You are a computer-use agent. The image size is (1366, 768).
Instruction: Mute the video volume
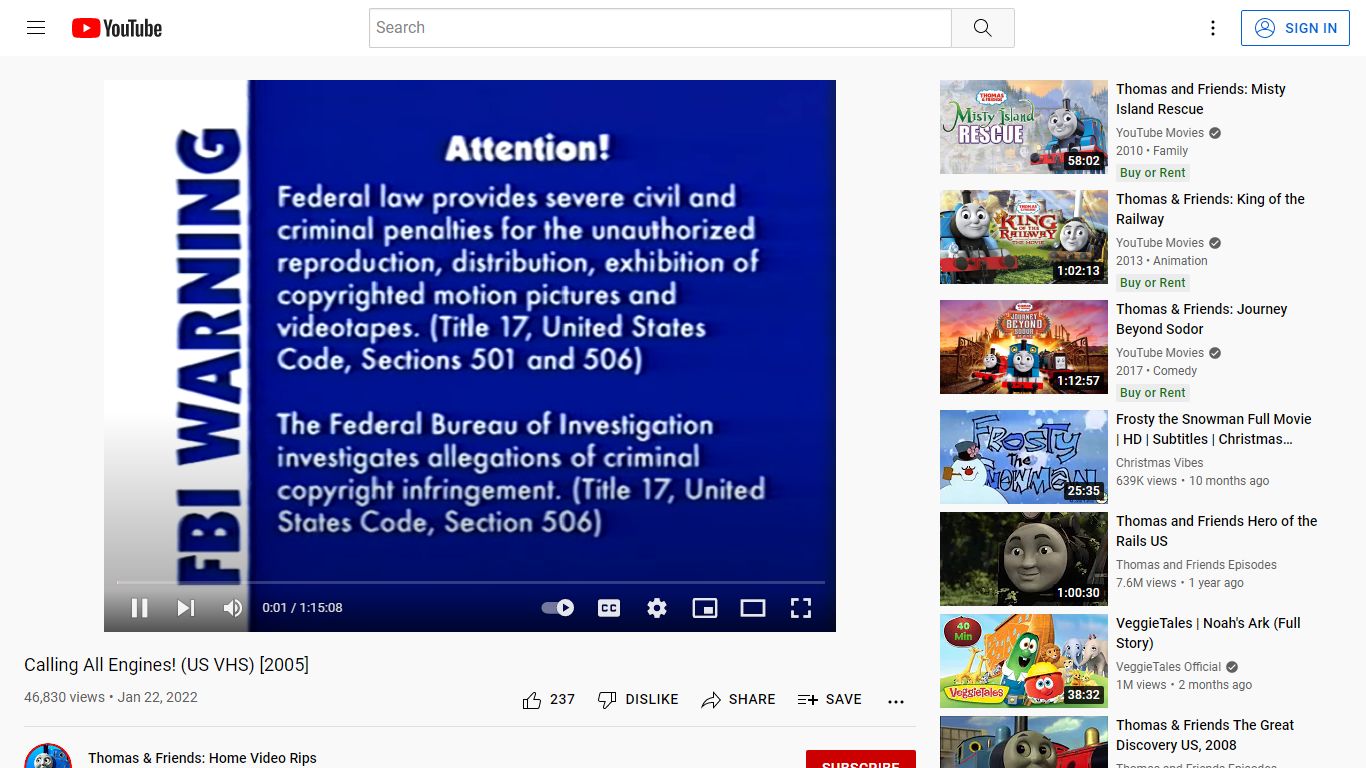(232, 607)
